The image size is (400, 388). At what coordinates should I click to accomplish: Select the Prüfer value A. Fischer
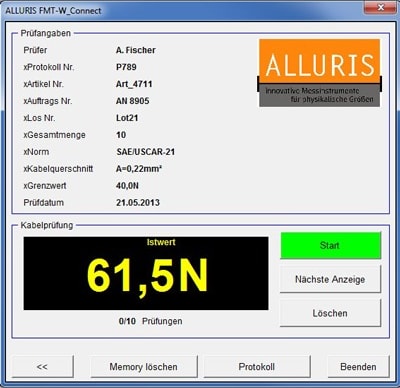[136, 50]
